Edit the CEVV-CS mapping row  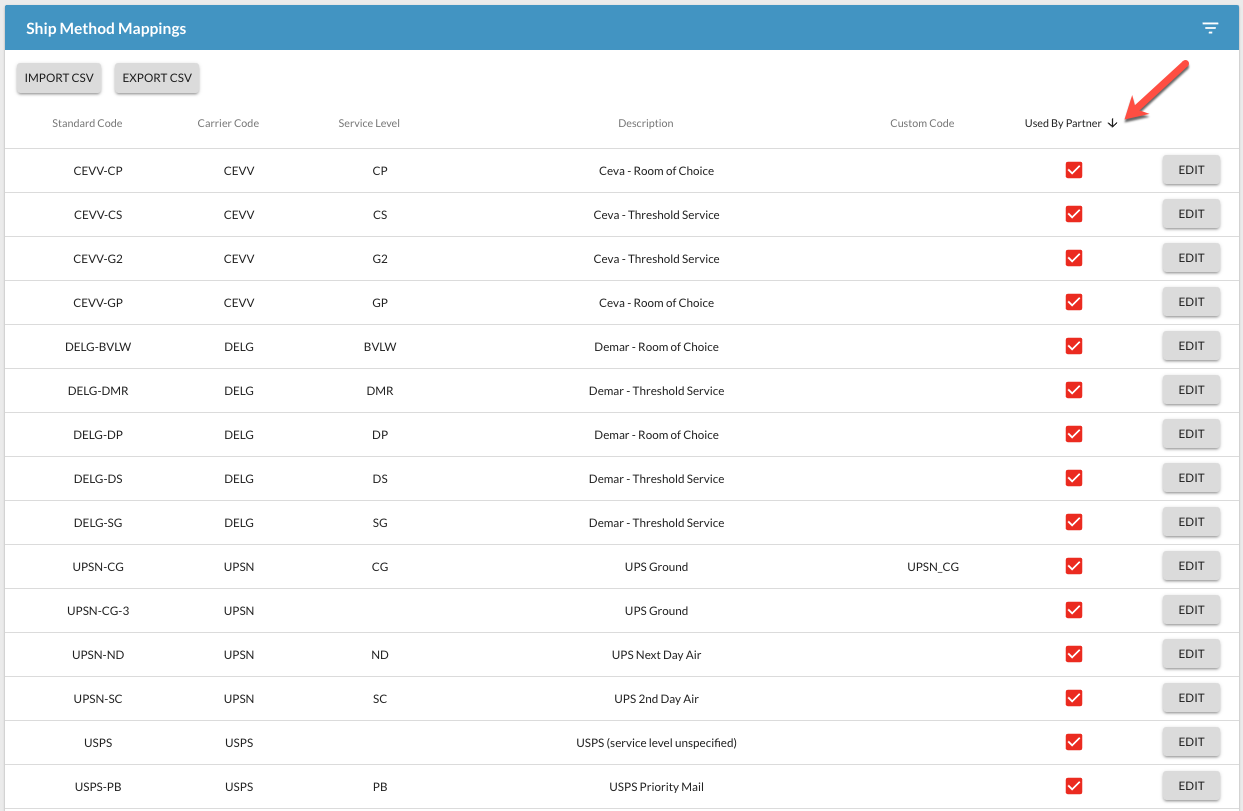point(1191,214)
